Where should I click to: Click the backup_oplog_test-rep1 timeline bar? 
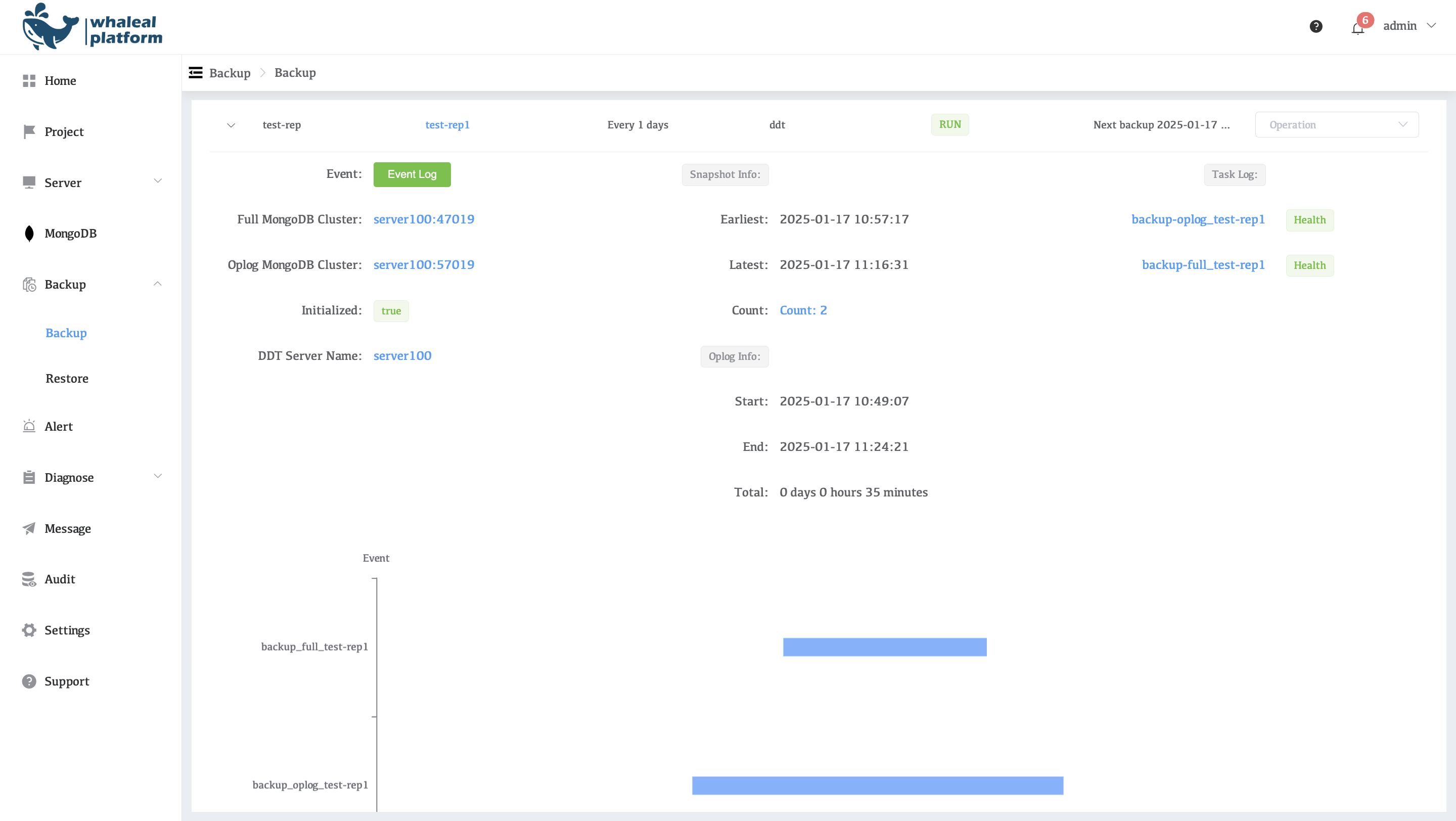(877, 785)
